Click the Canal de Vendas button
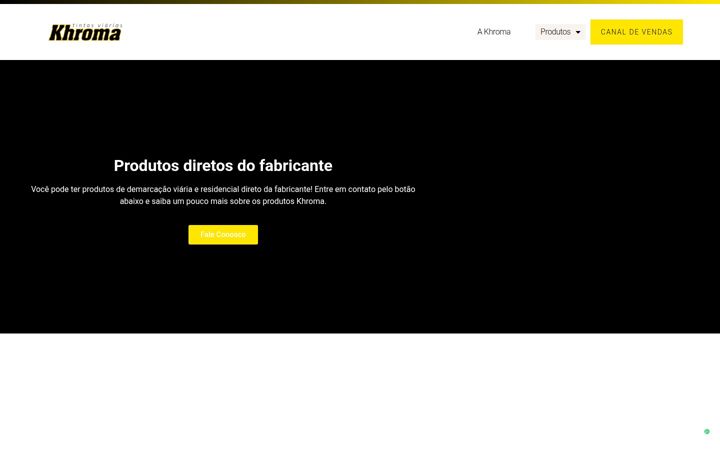The image size is (720, 450). [x=636, y=32]
